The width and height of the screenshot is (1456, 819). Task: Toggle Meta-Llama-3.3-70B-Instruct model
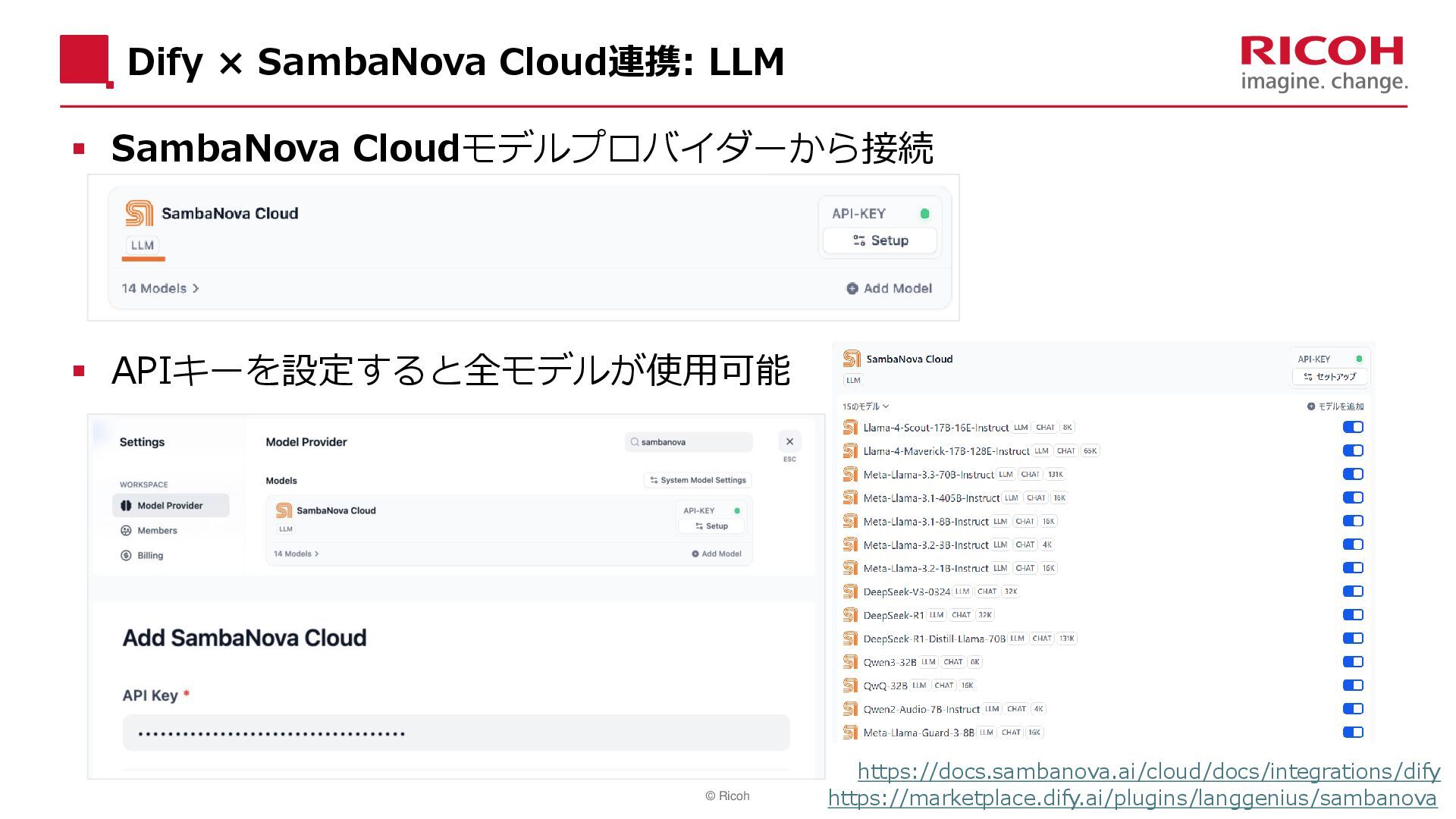pos(1353,474)
